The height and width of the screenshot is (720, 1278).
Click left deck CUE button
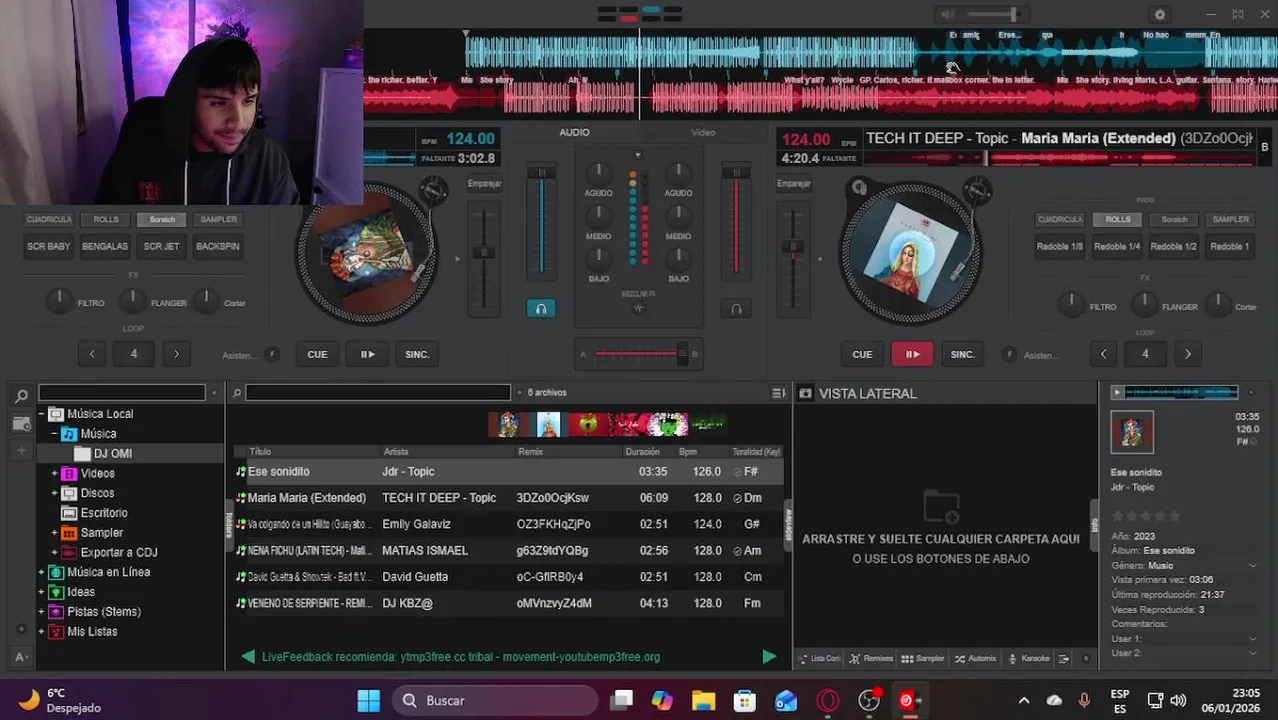click(x=317, y=354)
